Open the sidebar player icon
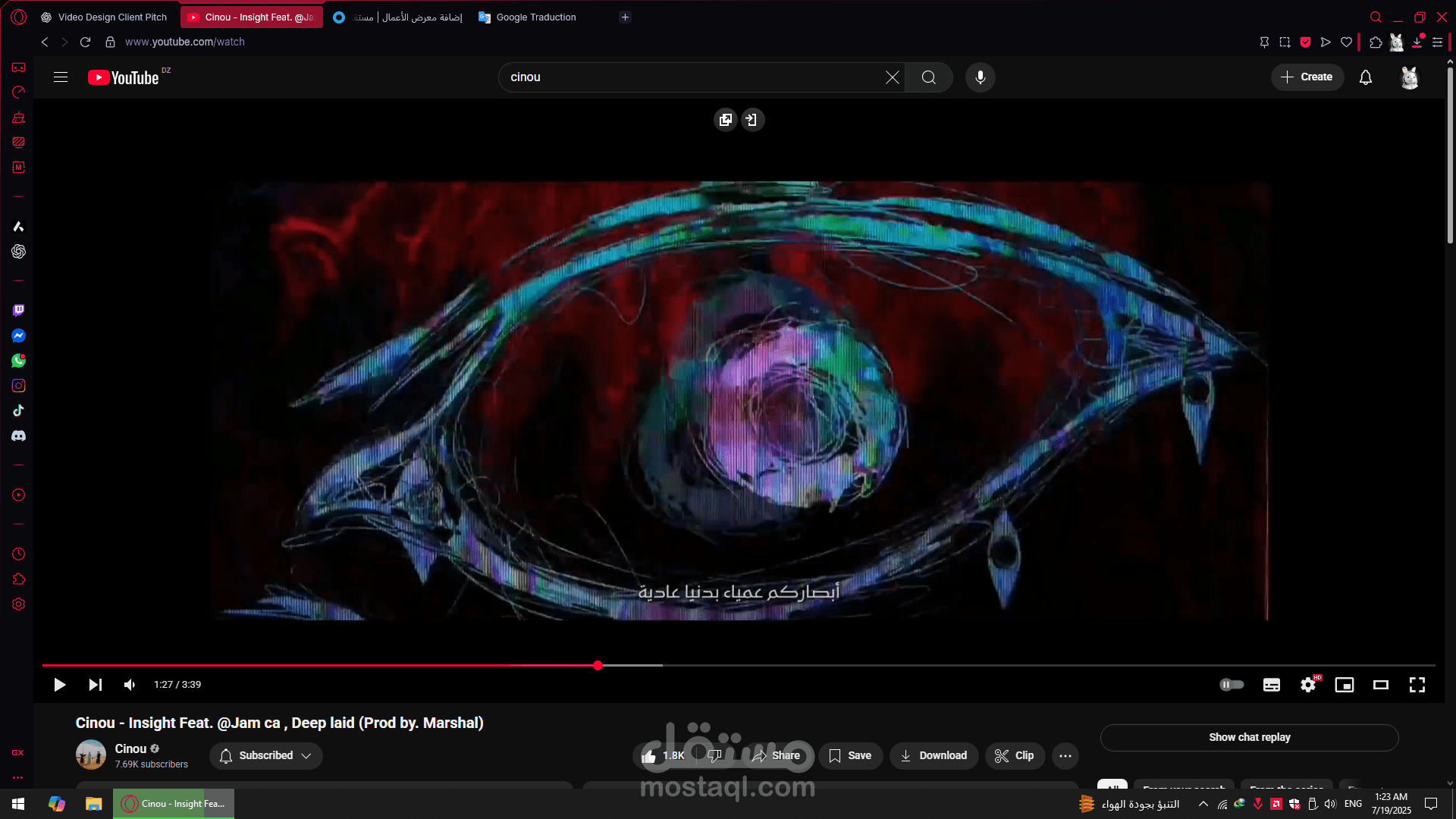1456x819 pixels. [18, 495]
